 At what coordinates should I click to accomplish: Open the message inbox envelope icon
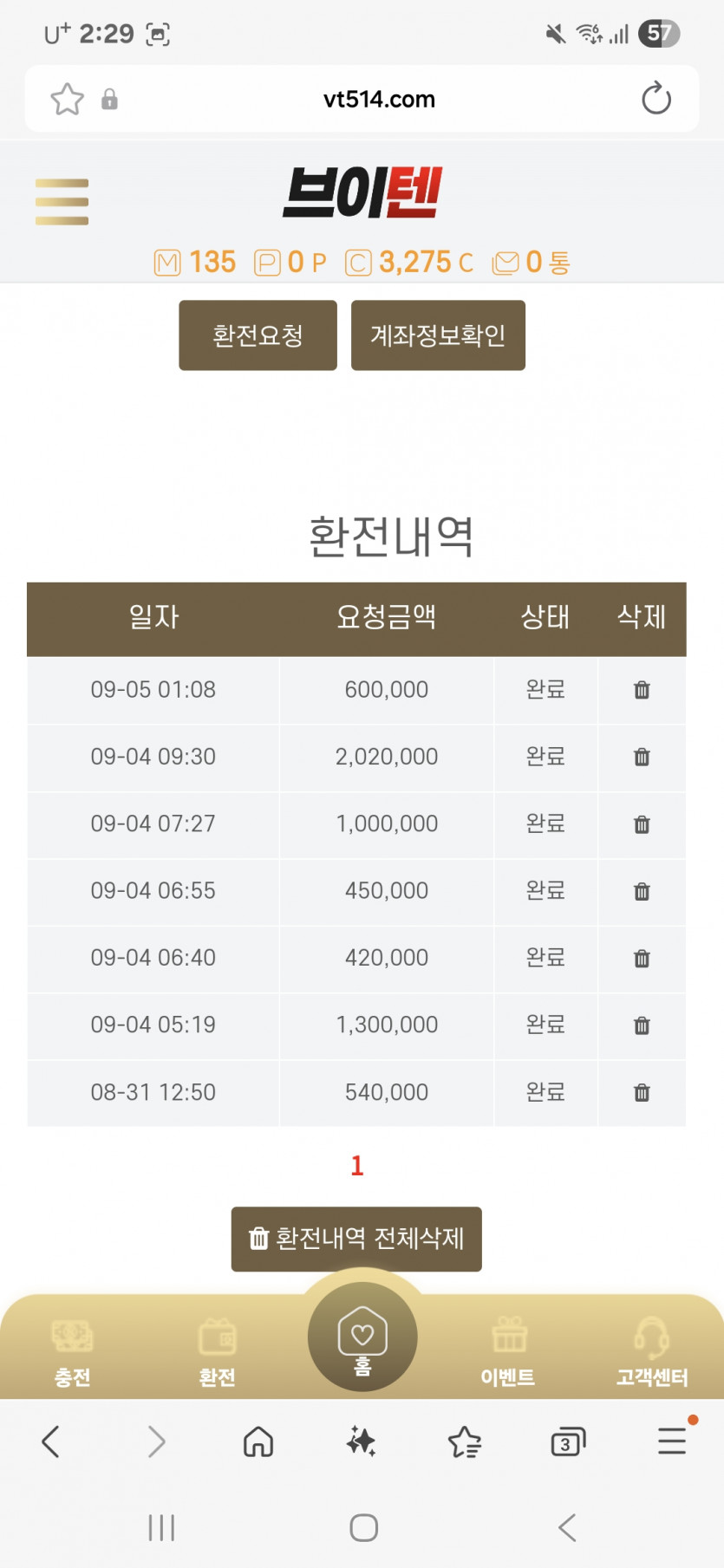tap(505, 263)
